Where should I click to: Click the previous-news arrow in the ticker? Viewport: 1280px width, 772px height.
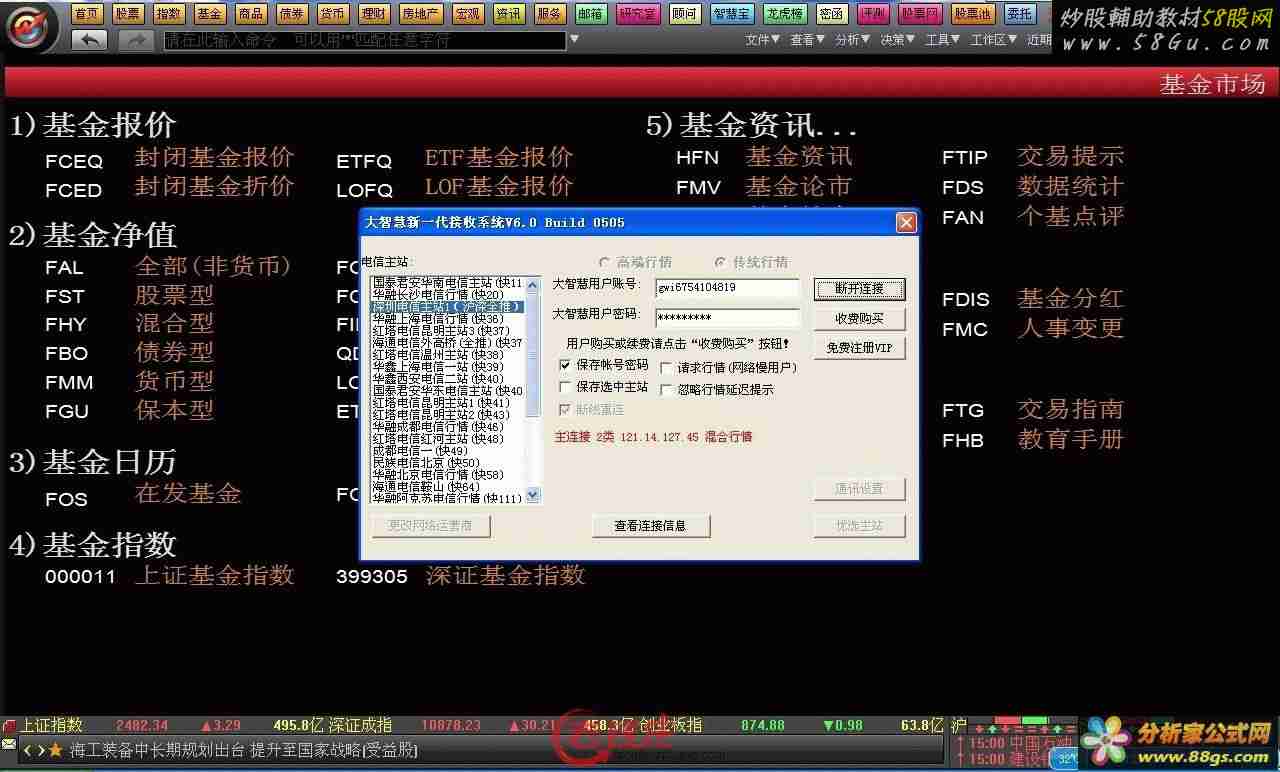pyautogui.click(x=28, y=750)
